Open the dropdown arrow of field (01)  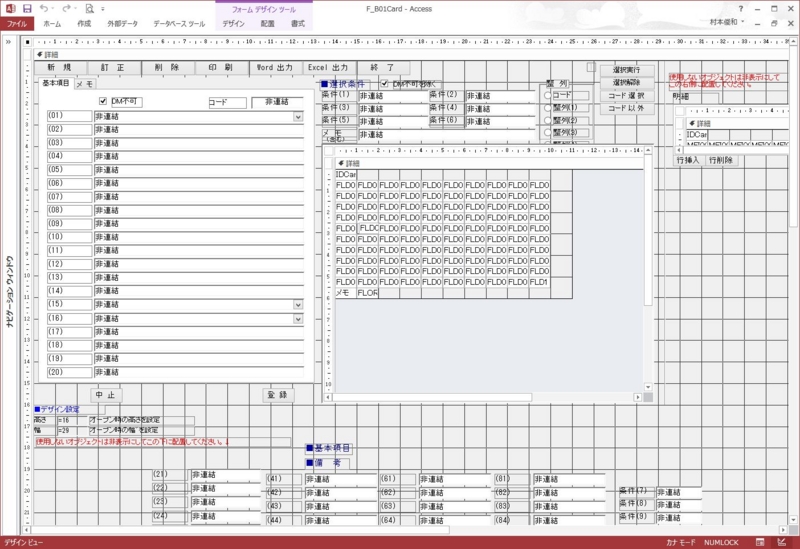pos(298,117)
